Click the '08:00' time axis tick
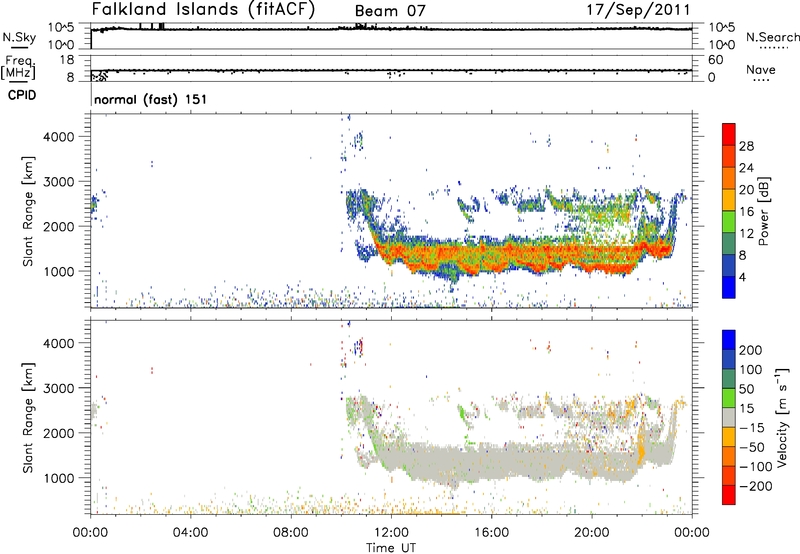This screenshot has width=800, height=554. click(x=291, y=533)
